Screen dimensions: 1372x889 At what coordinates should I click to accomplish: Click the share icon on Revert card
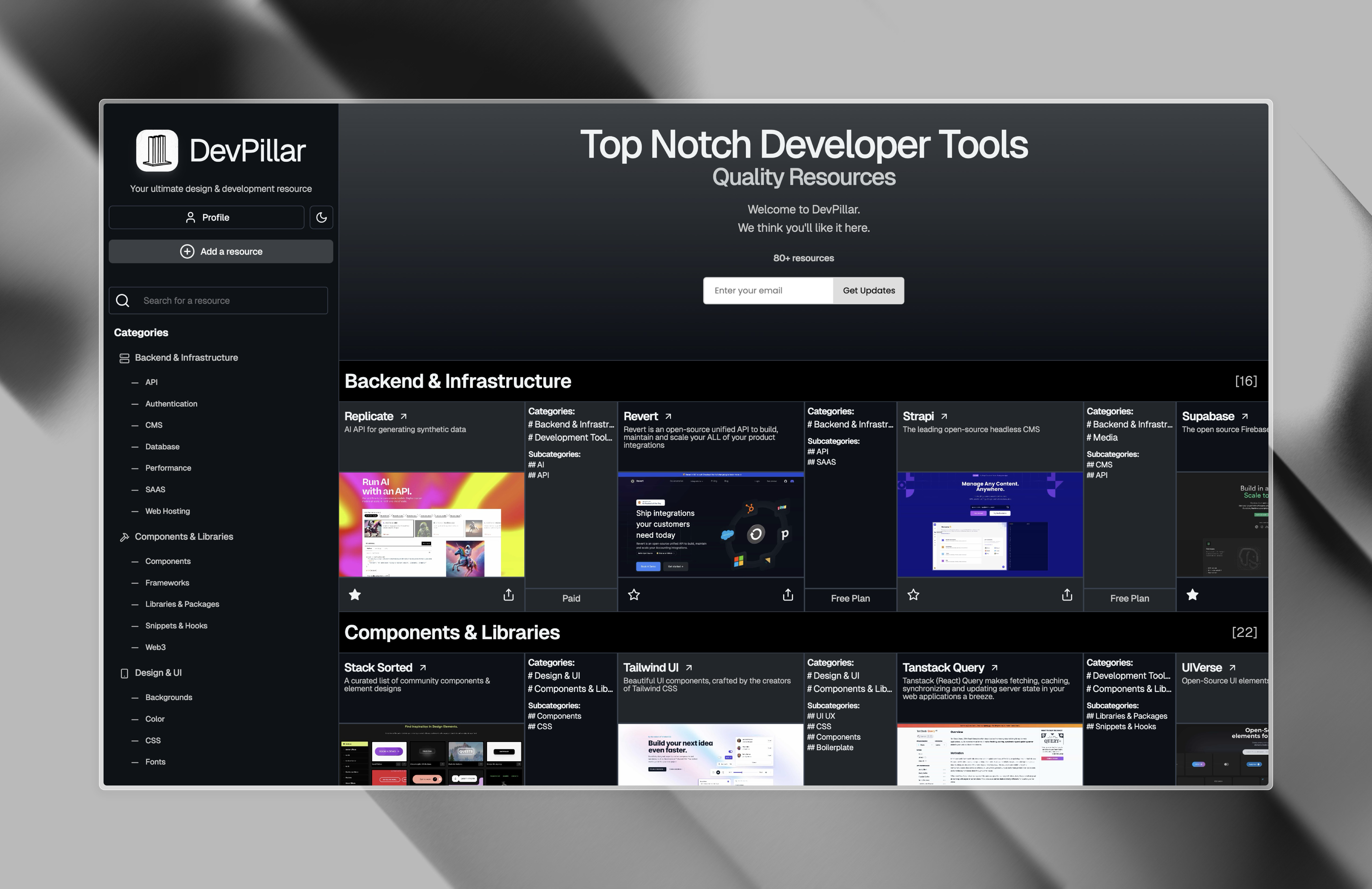[x=788, y=595]
